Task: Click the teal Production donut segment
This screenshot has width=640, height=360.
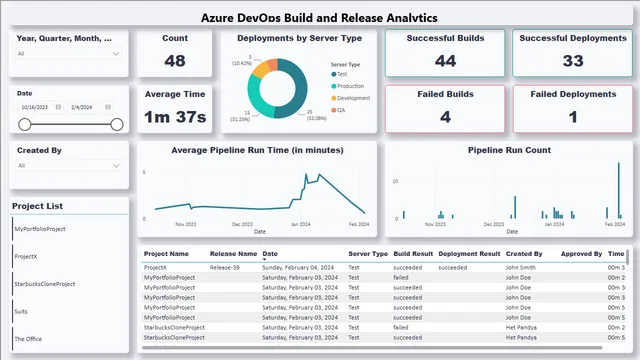Action: pyautogui.click(x=258, y=99)
